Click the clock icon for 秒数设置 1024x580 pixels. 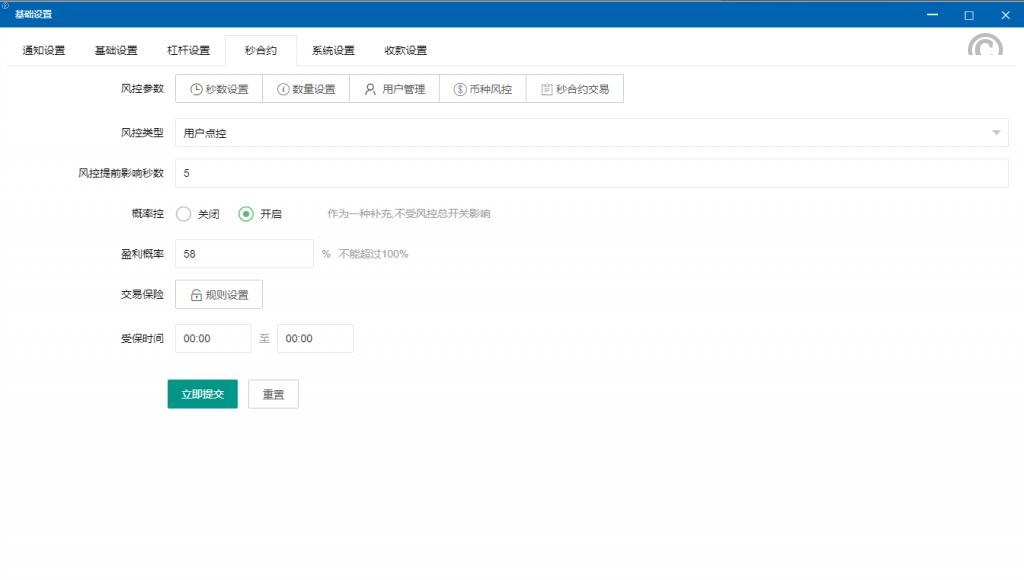point(197,89)
